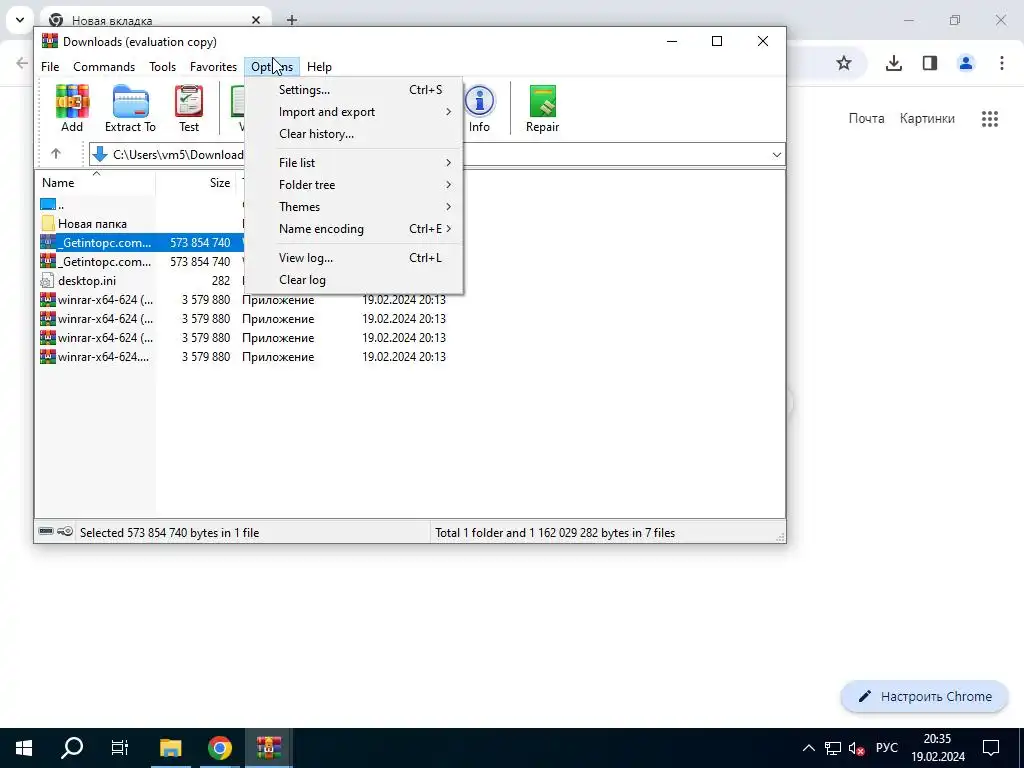
Task: Open the Tools menu
Action: [x=162, y=67]
